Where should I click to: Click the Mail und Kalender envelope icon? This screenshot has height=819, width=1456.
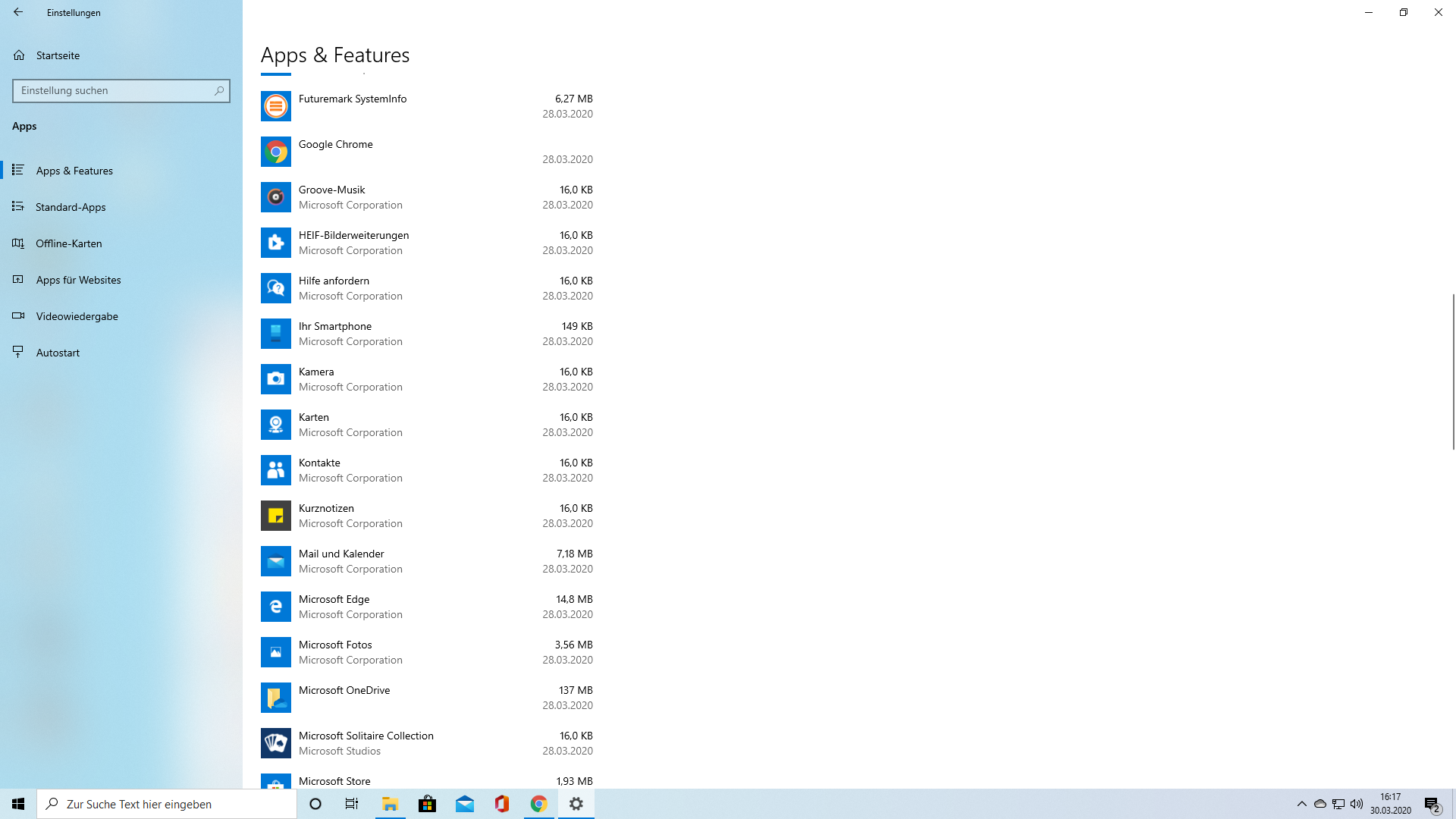click(276, 561)
